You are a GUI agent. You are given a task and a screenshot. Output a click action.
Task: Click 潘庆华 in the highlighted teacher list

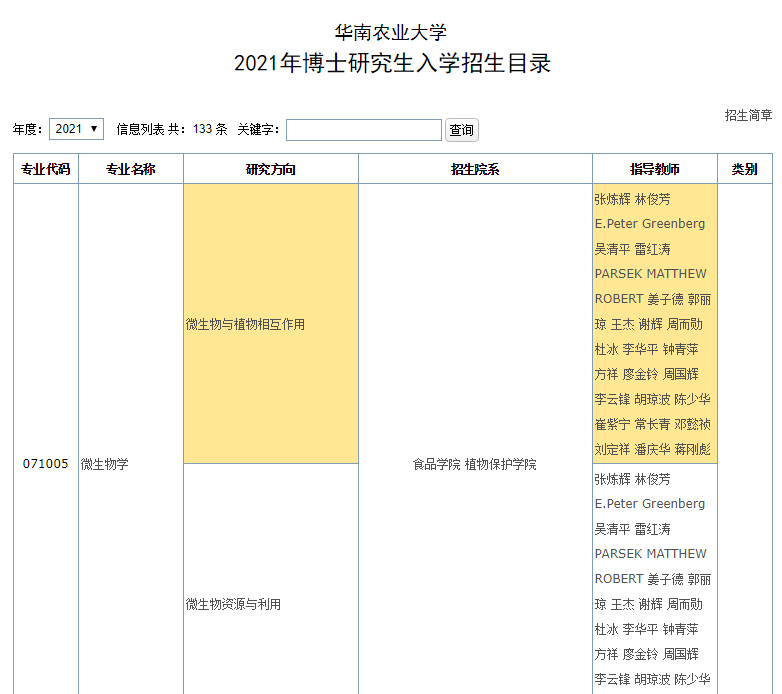click(652, 449)
